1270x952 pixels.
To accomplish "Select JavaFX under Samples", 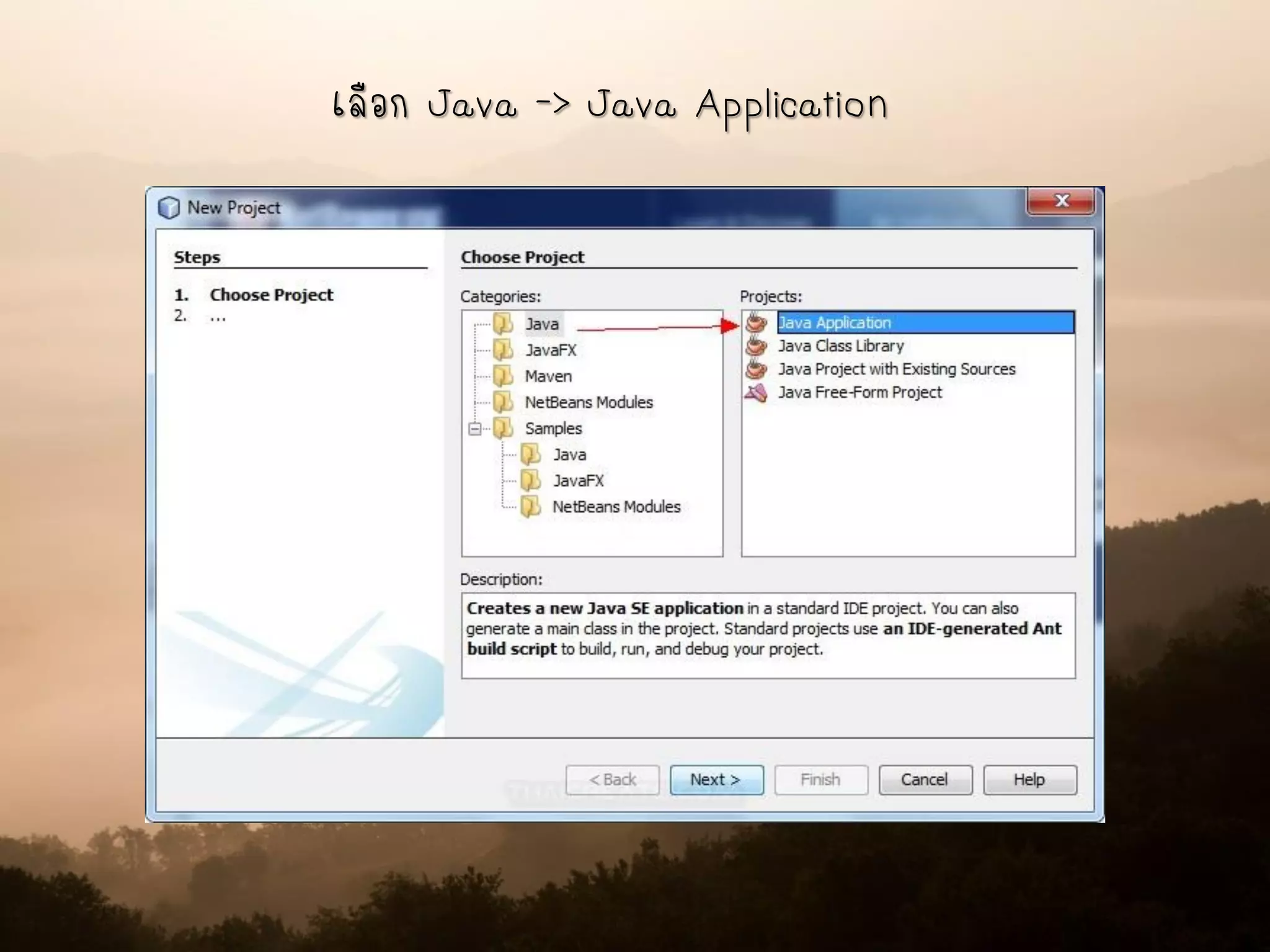I will point(578,480).
